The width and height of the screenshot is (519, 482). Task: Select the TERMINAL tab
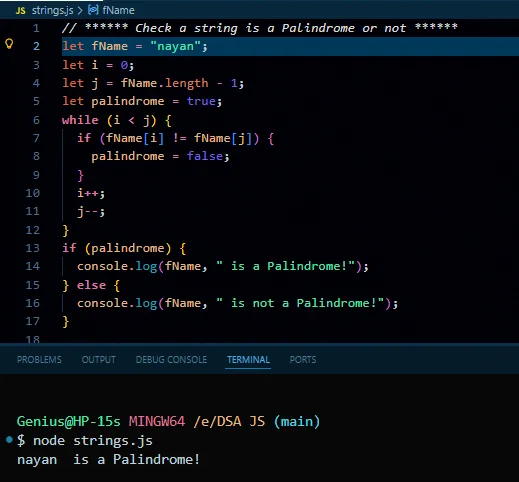pos(248,360)
